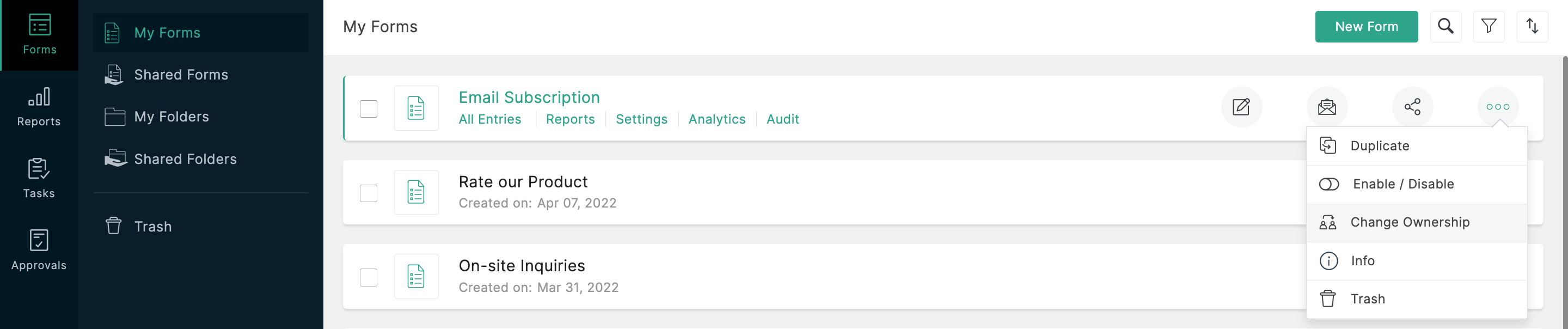Screen dimensions: 1568x329
Task: Open Shared Folders in the sidebar
Action: (185, 159)
